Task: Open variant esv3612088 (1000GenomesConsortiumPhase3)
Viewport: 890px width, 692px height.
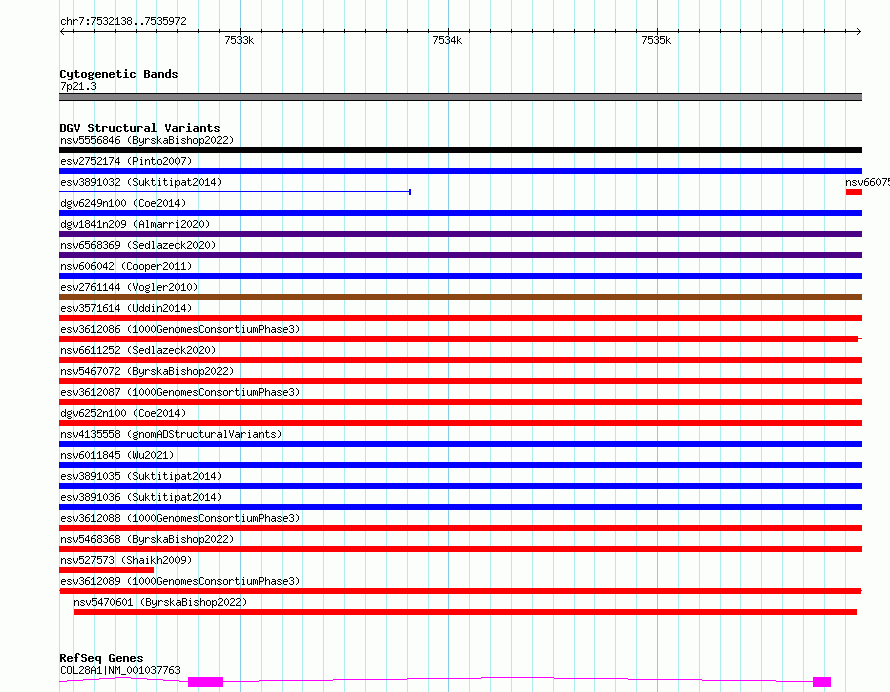Action: click(180, 518)
